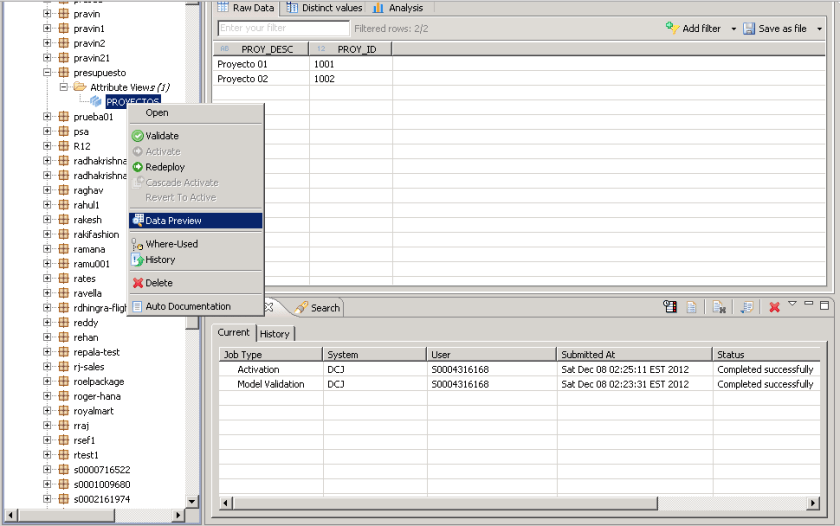Open the job log view menu triangle
This screenshot has width=840, height=526.
click(x=792, y=305)
